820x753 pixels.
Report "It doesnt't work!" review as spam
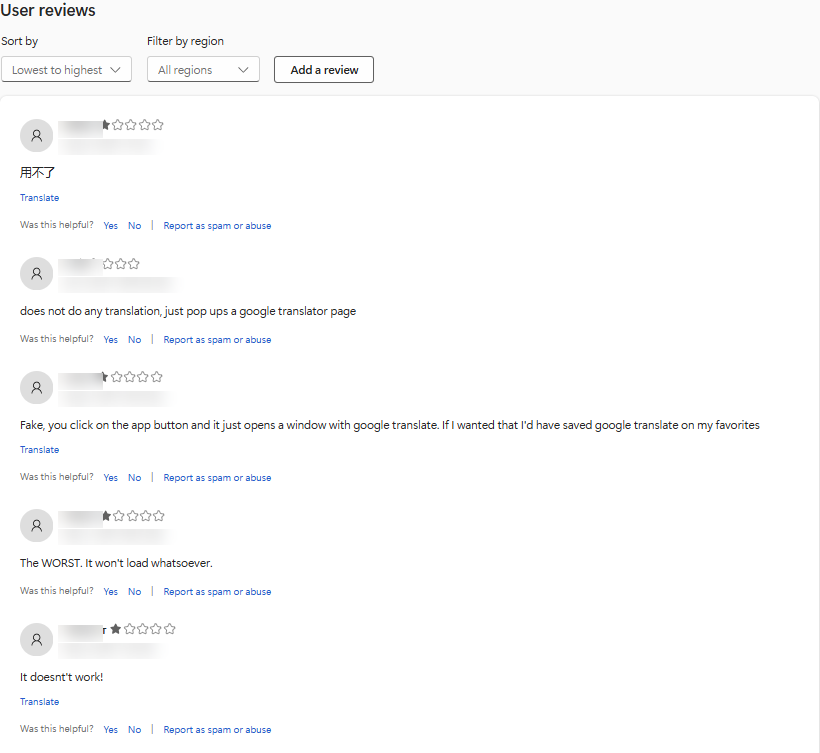pyautogui.click(x=217, y=730)
